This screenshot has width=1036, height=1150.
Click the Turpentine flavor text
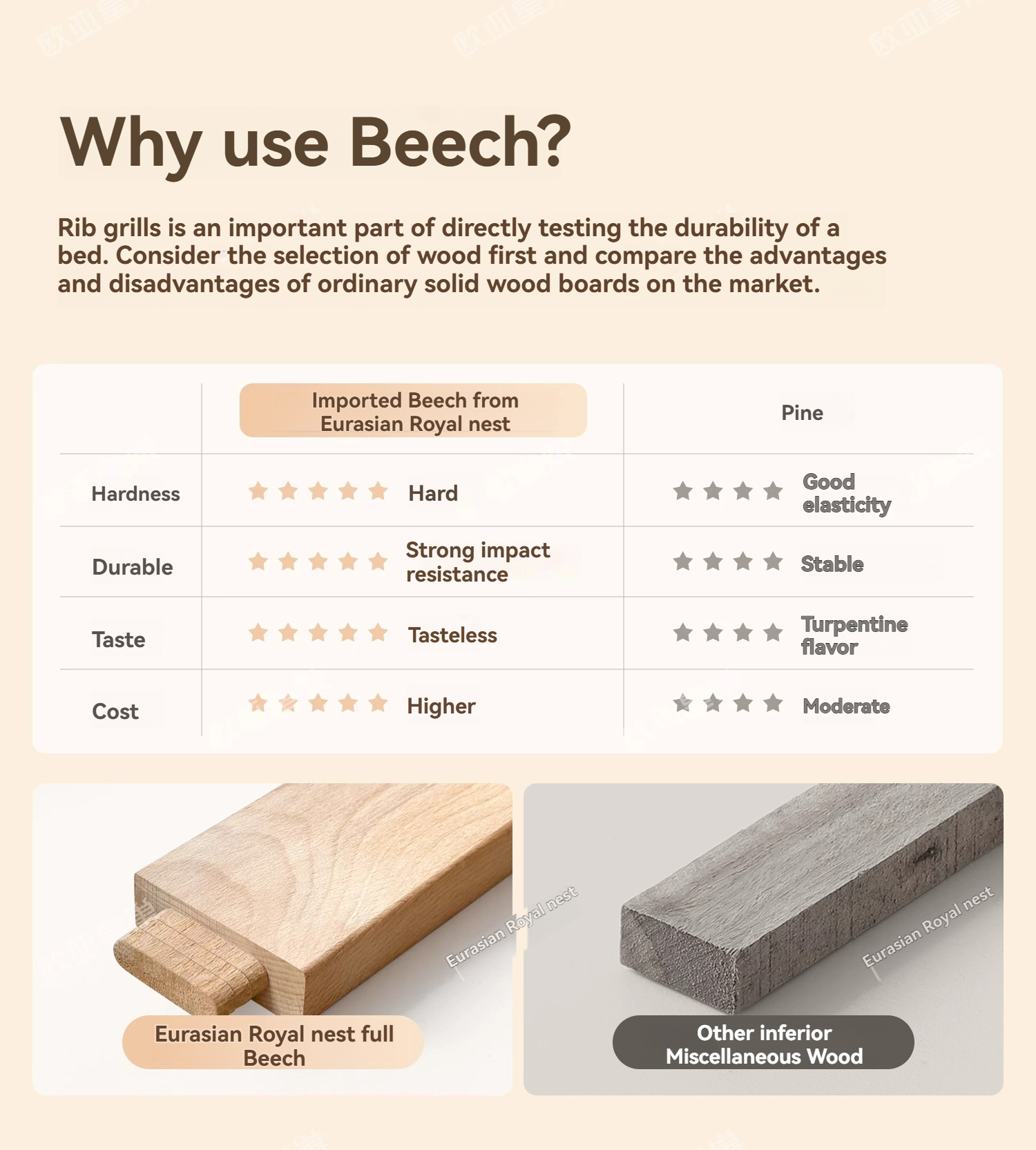click(x=854, y=635)
